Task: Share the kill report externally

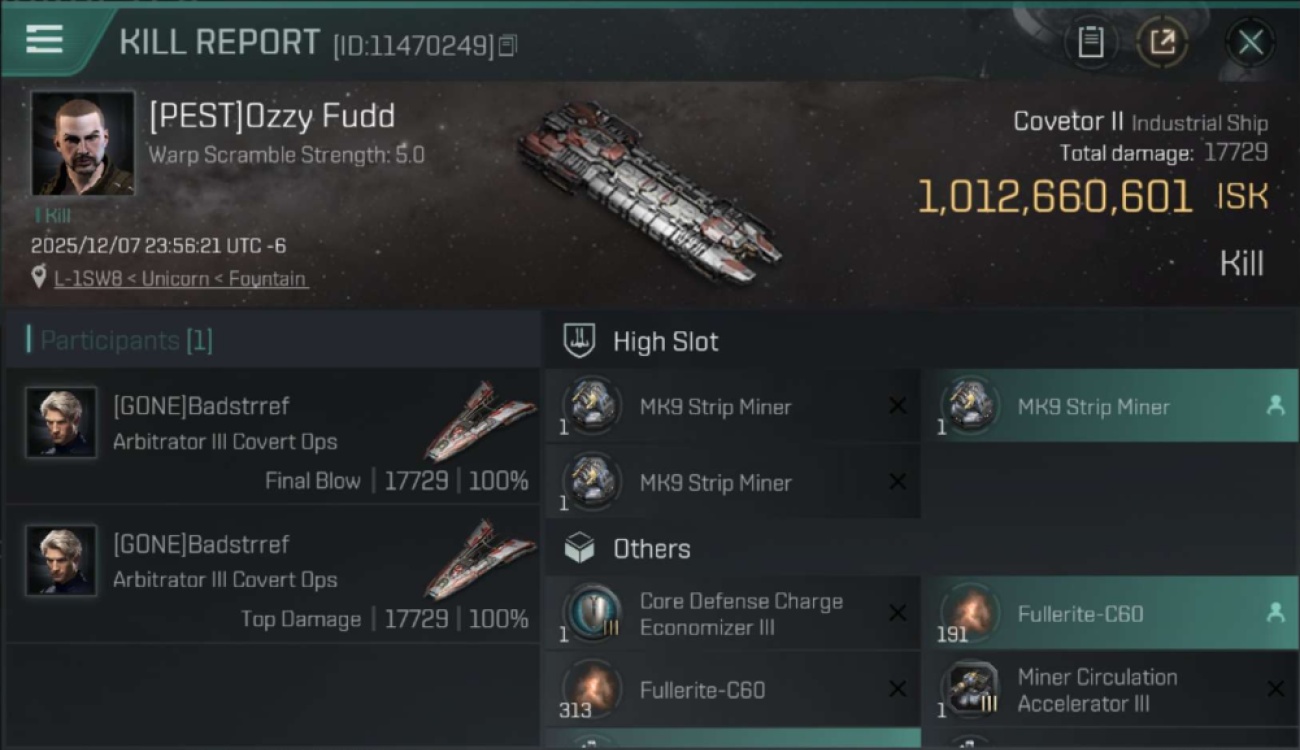Action: tap(1162, 42)
